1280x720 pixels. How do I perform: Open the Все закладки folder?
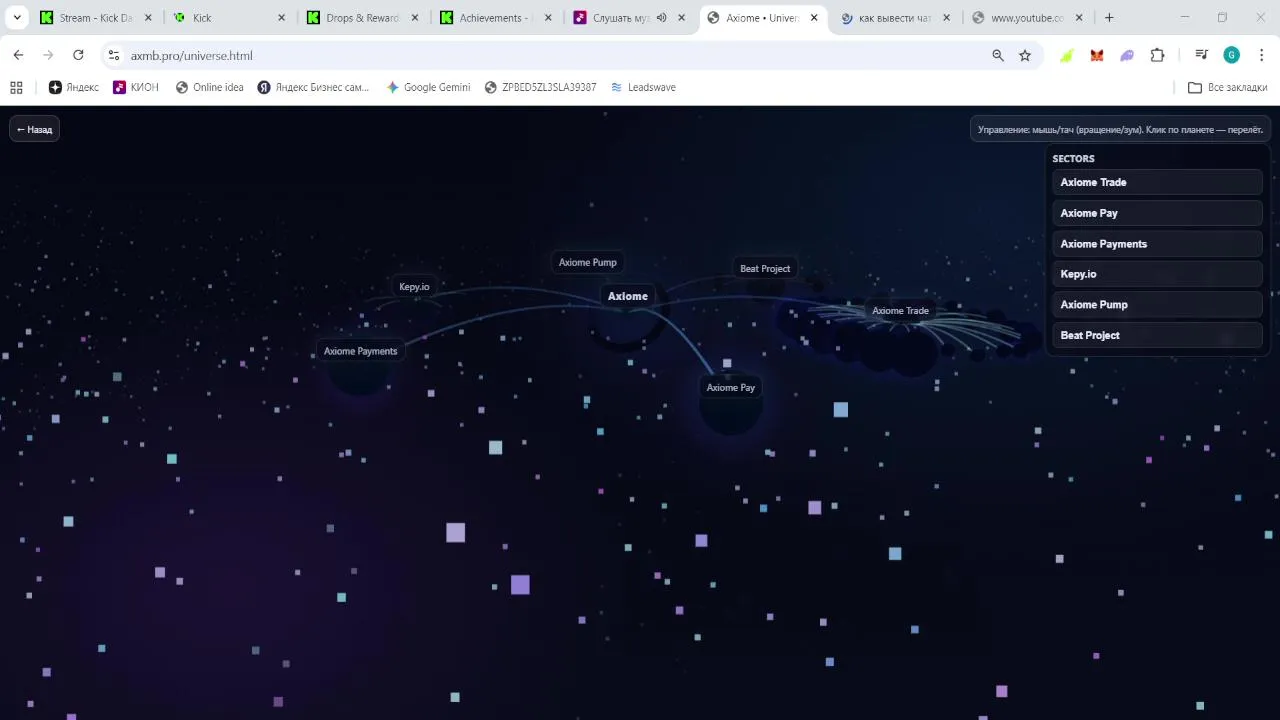point(1227,87)
